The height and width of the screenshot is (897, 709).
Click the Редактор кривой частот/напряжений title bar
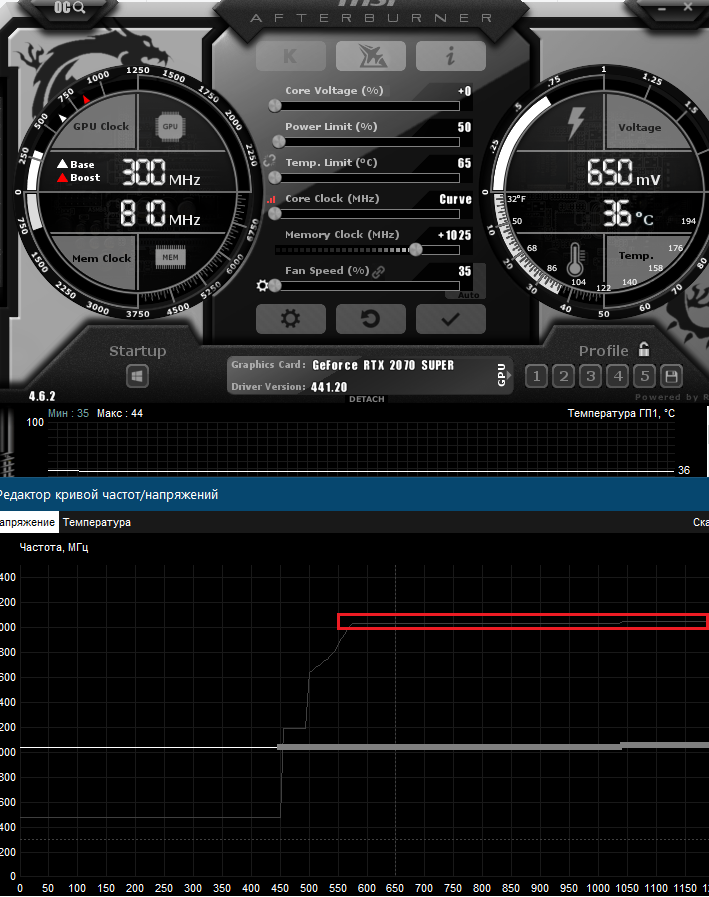(x=354, y=495)
